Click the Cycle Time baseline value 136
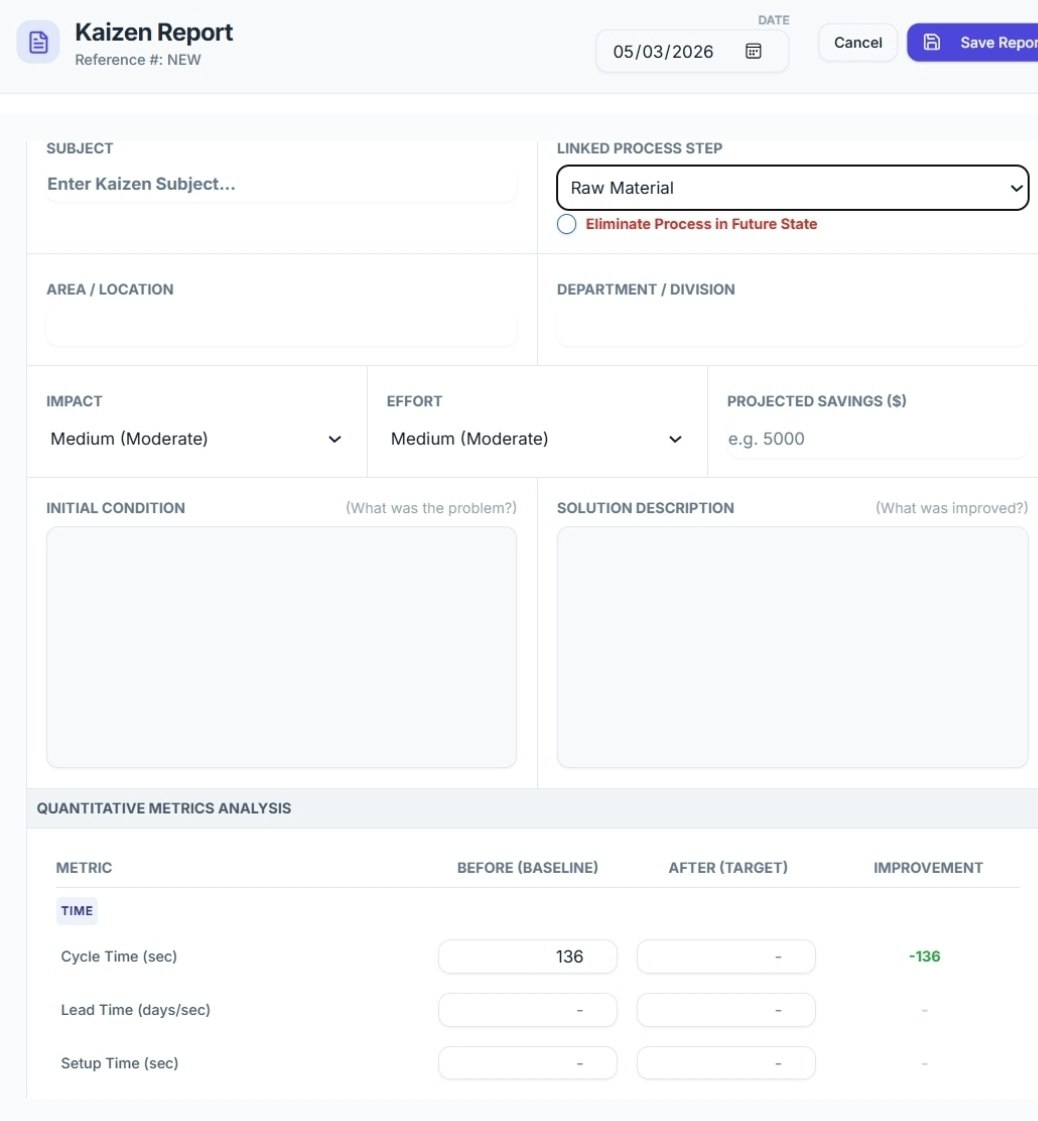 527,956
